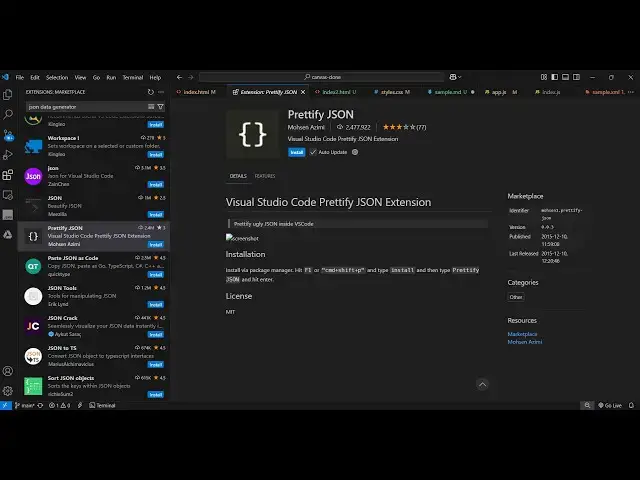Open the Customize Layout icon
This screenshot has height=480, width=640.
[544, 77]
